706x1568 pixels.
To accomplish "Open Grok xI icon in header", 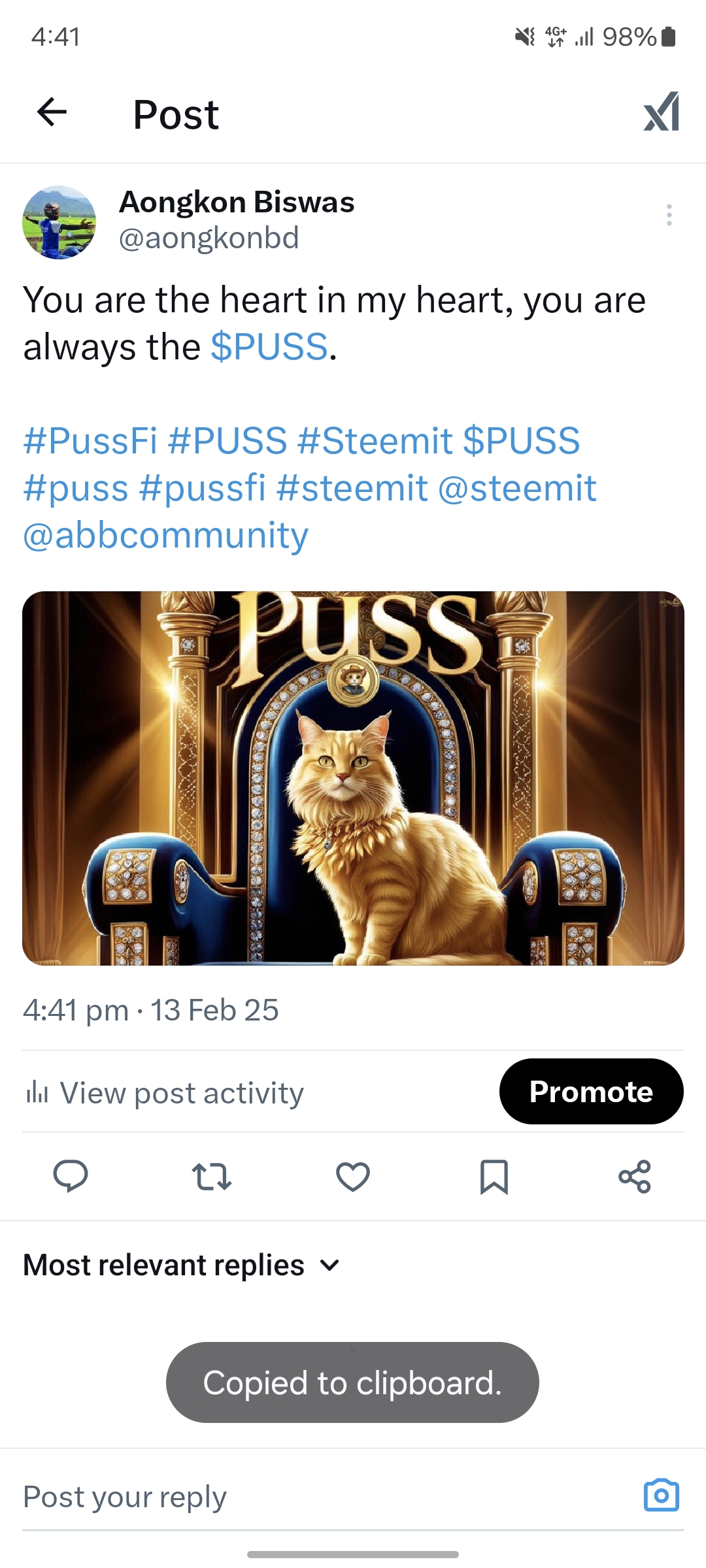I will pos(661,112).
